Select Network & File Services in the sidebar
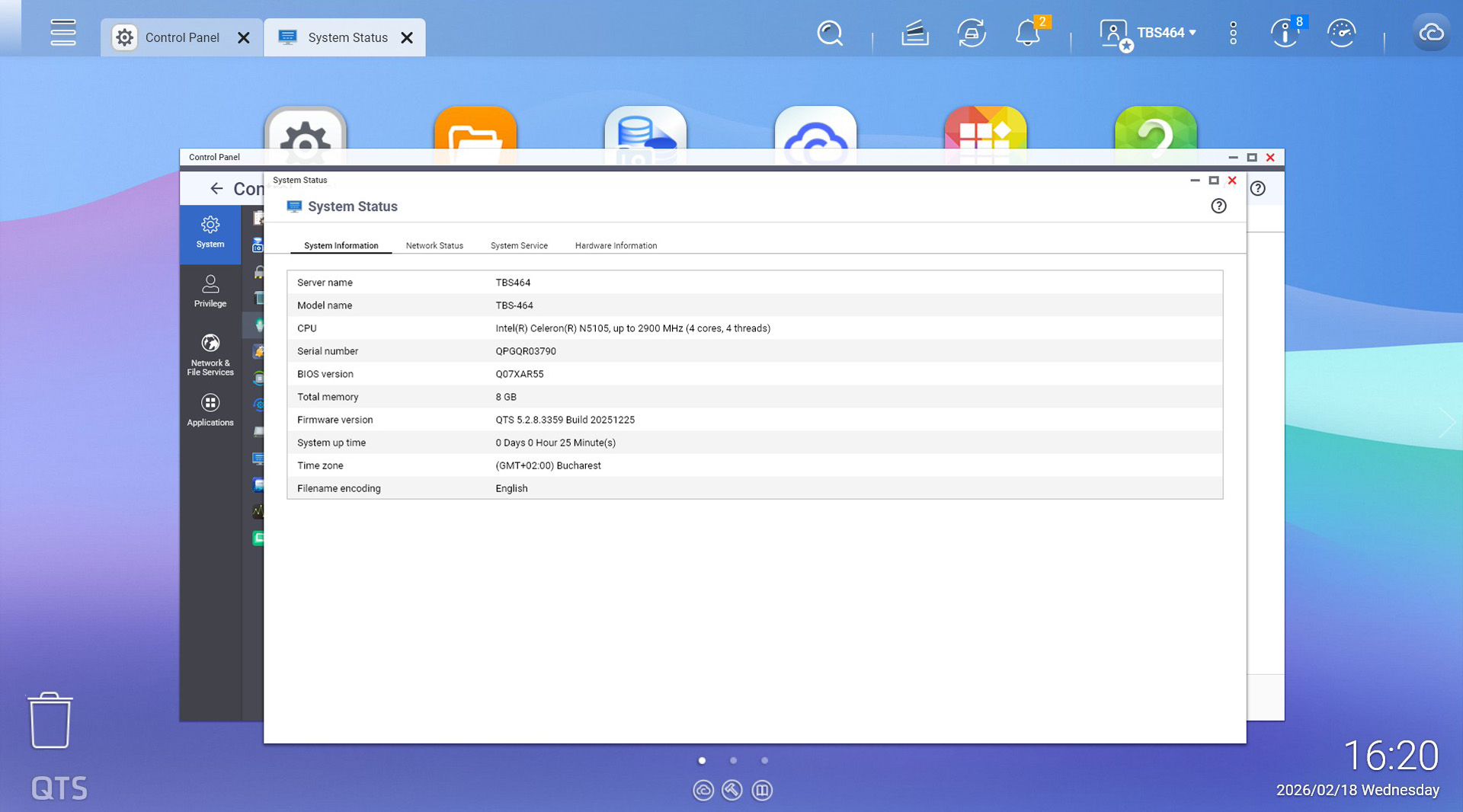Image resolution: width=1463 pixels, height=812 pixels. pos(210,354)
